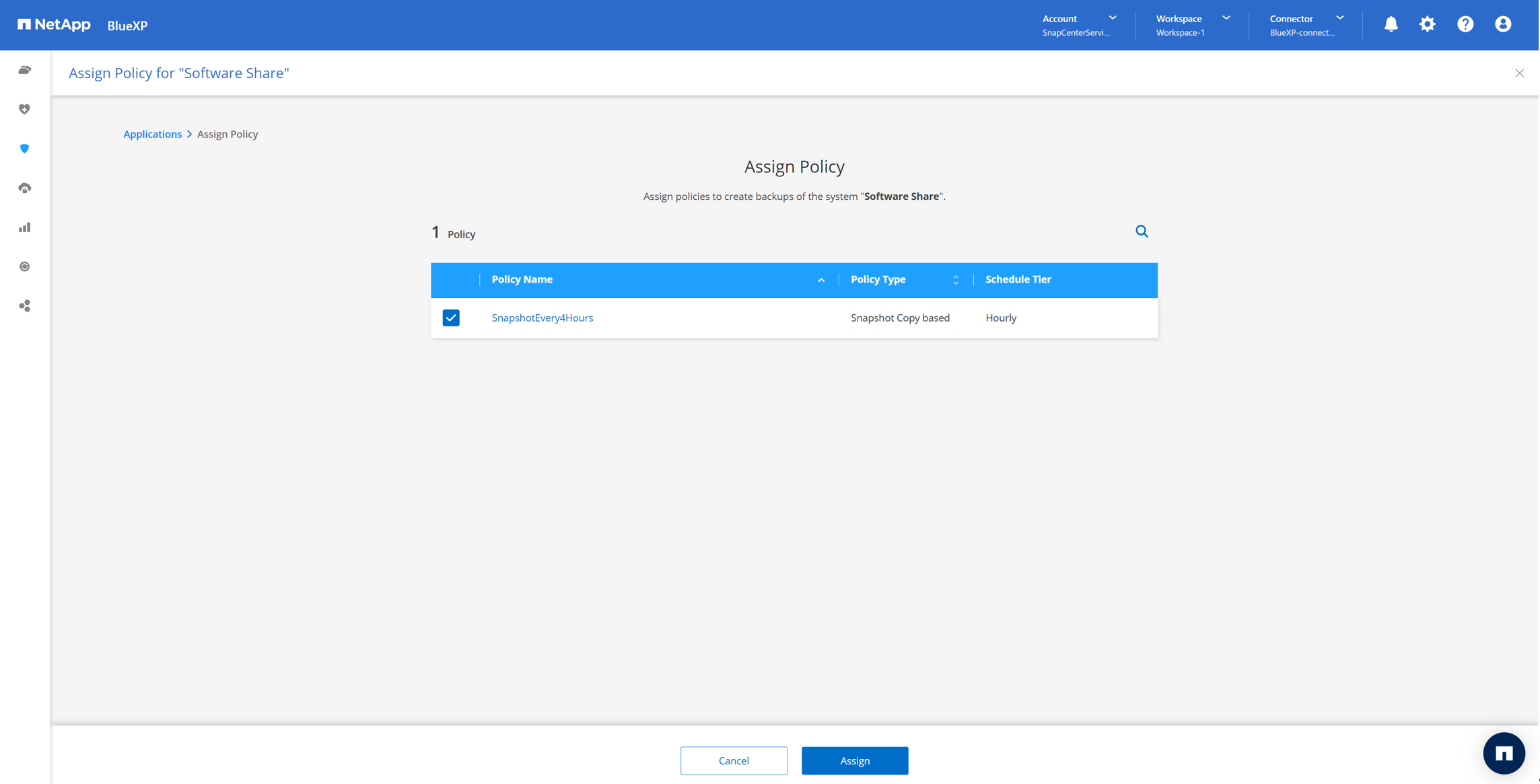Image resolution: width=1540 pixels, height=784 pixels.
Task: Click the Assign button
Action: pyautogui.click(x=854, y=760)
